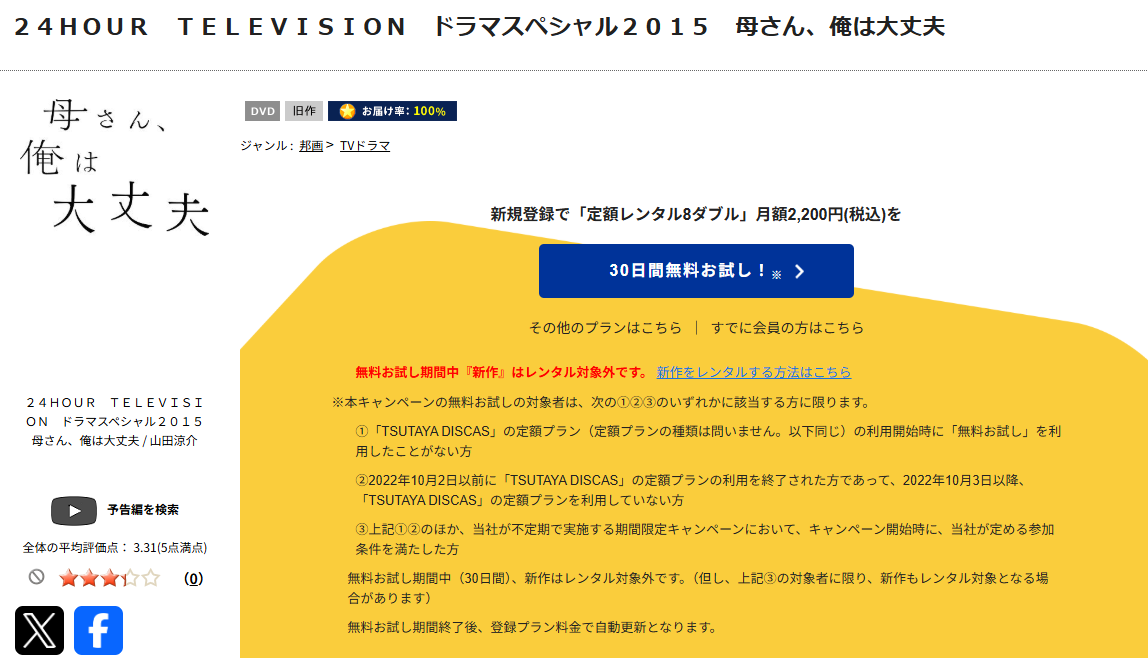Screen dimensions: 1148x658
Task: Open the (0) review count link
Action: [x=194, y=578]
